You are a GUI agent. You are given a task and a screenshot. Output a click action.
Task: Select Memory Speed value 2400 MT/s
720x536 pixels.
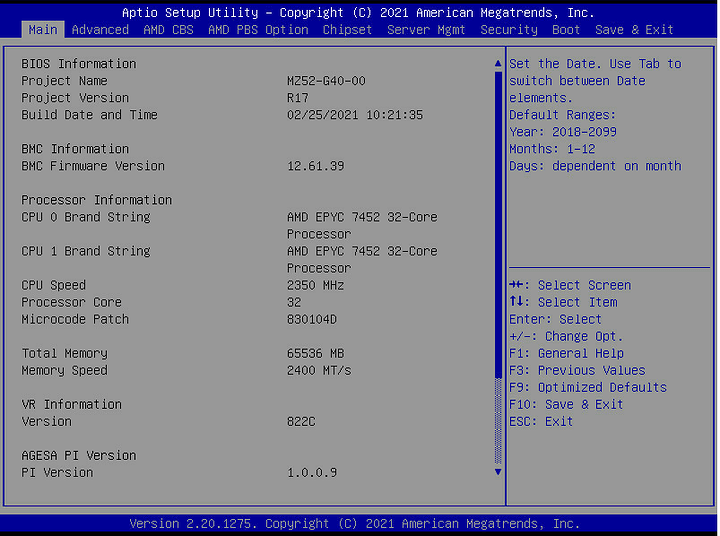(319, 370)
